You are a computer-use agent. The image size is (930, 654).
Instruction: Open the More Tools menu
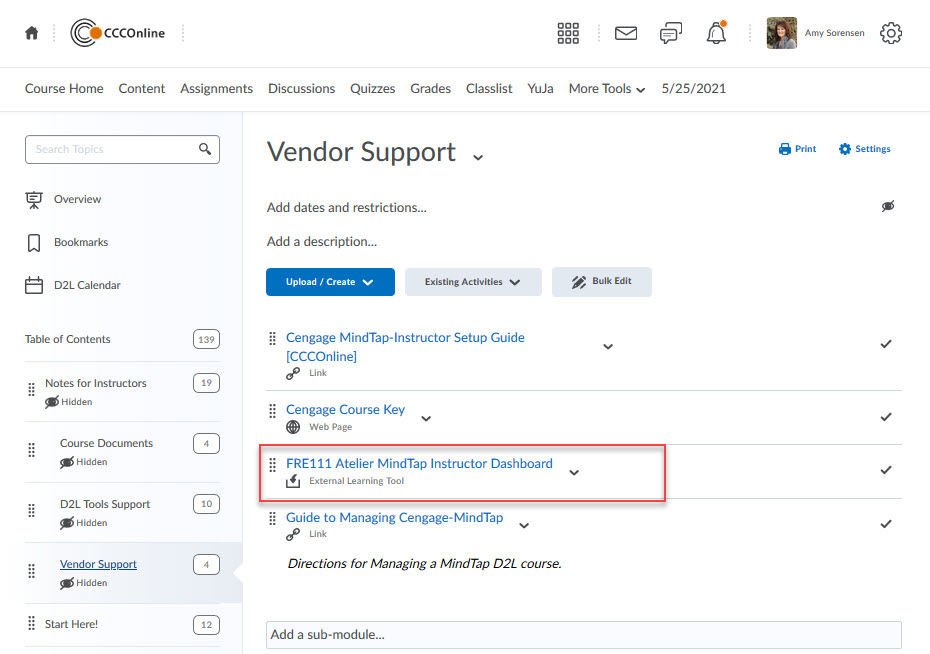coord(607,89)
